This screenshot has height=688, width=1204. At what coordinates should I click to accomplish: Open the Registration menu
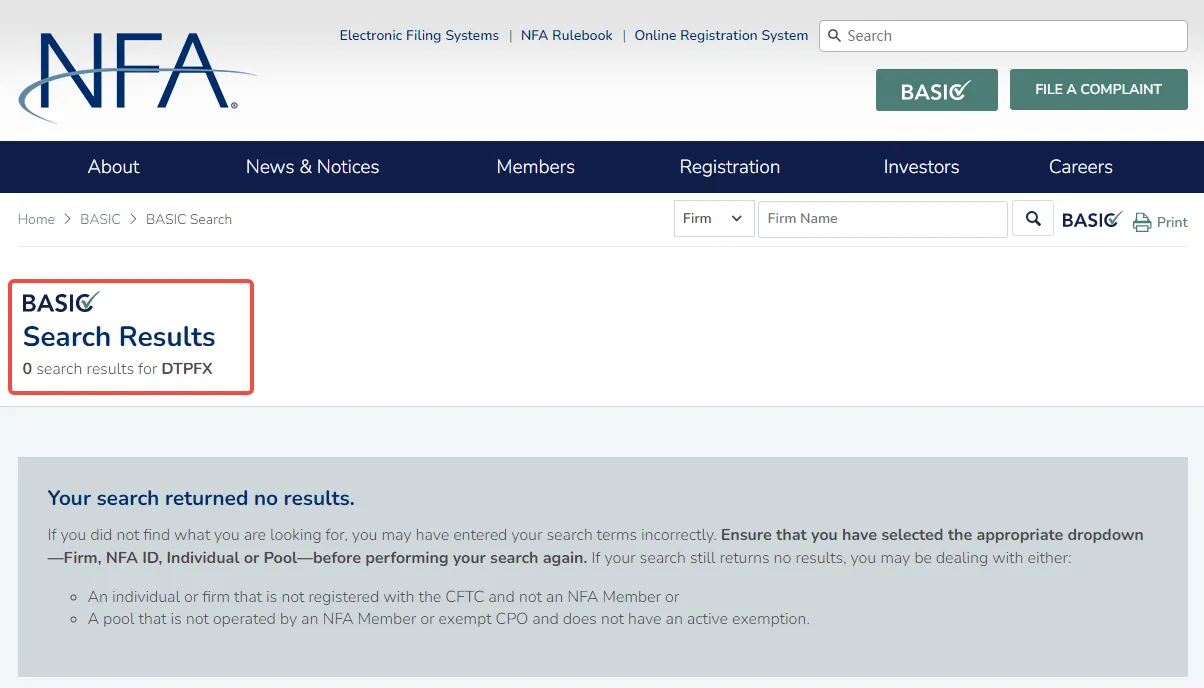click(x=730, y=167)
